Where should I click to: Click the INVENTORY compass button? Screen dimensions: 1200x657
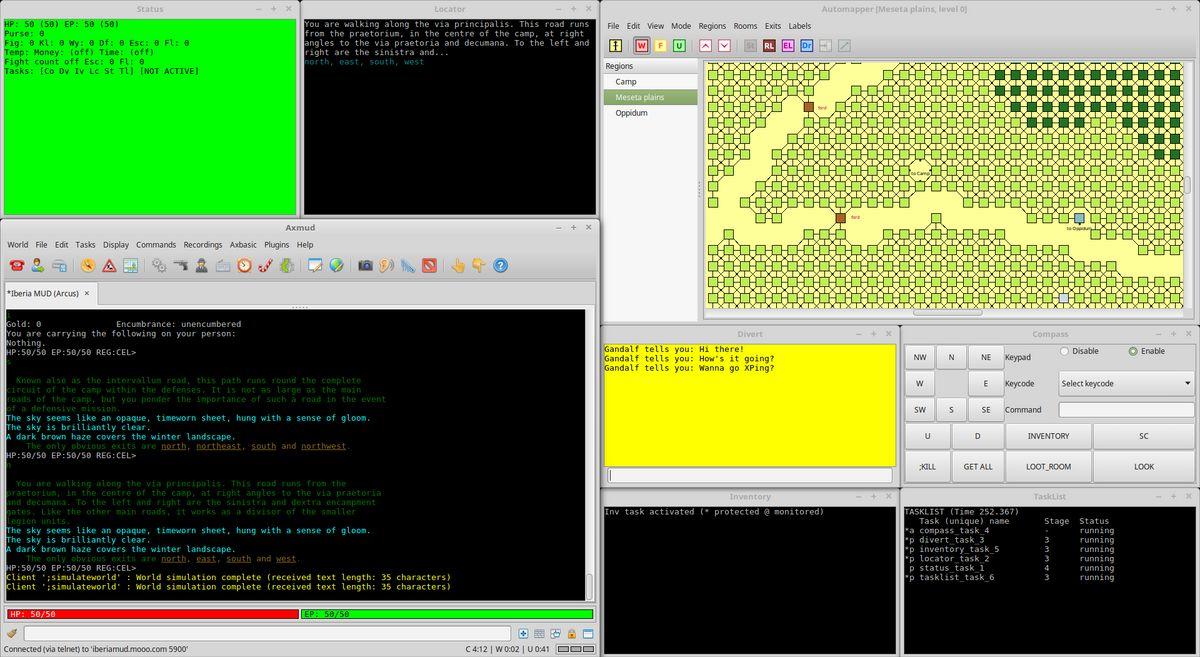(x=1048, y=436)
